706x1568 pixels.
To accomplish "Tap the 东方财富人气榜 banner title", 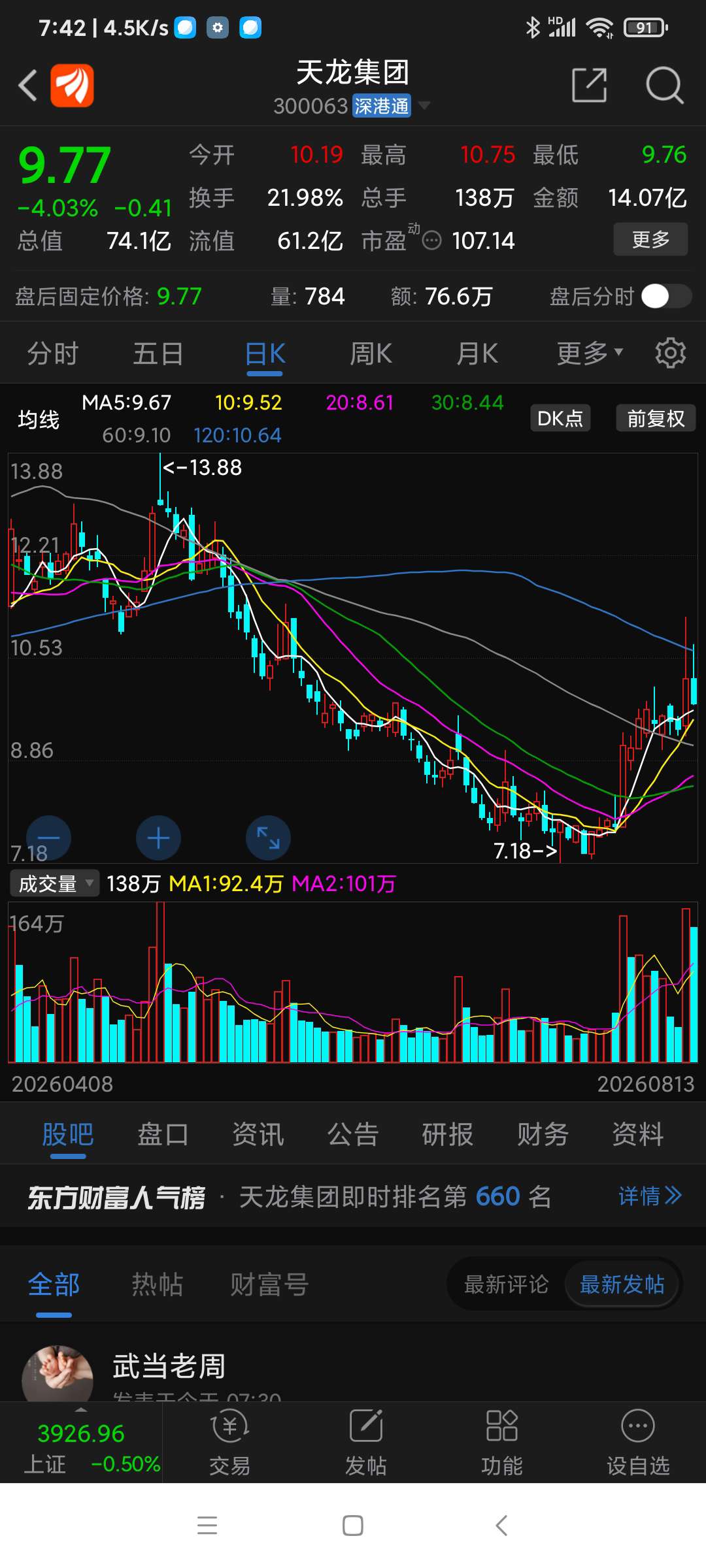I will click(116, 1197).
